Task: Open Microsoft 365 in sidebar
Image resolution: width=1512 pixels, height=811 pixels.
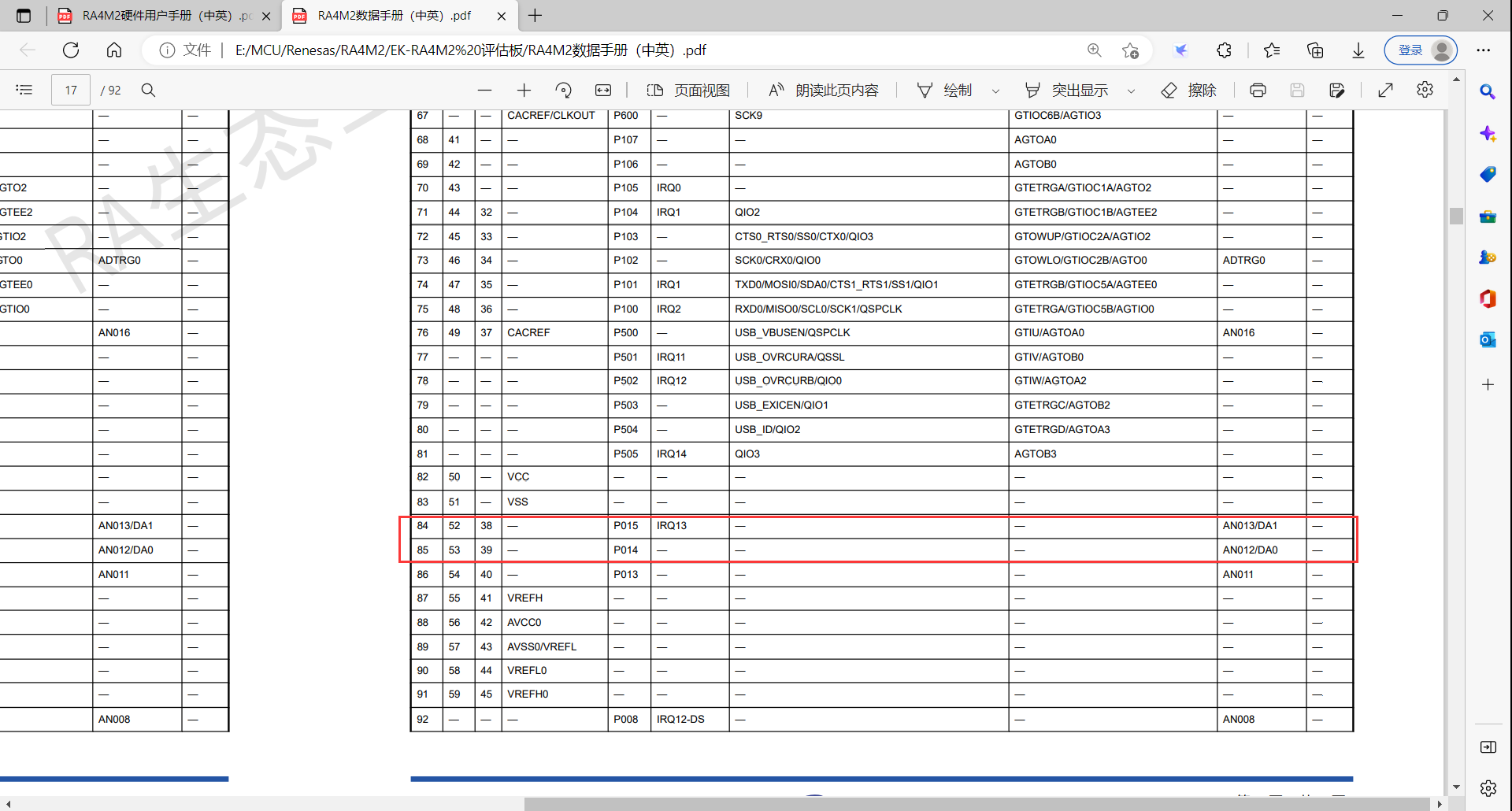Action: tap(1488, 298)
